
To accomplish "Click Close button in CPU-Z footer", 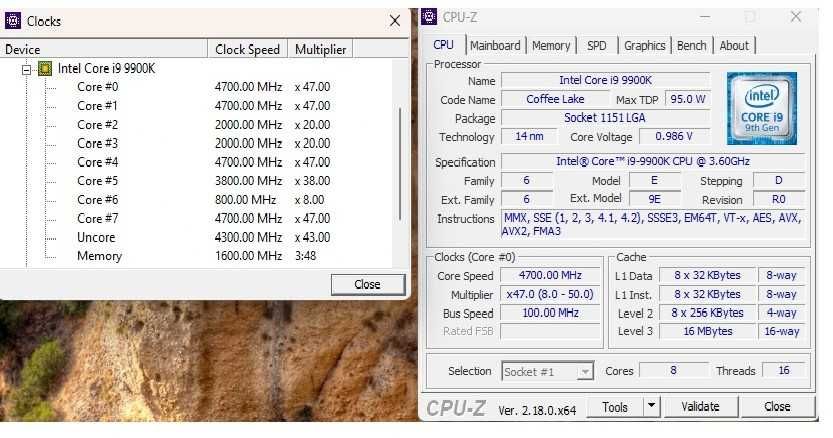I will [777, 407].
